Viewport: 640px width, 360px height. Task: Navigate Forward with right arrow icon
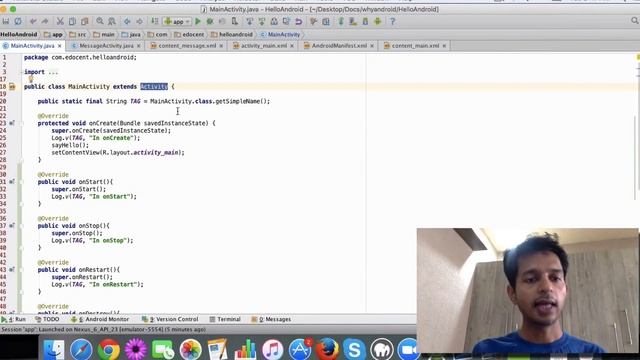point(139,21)
